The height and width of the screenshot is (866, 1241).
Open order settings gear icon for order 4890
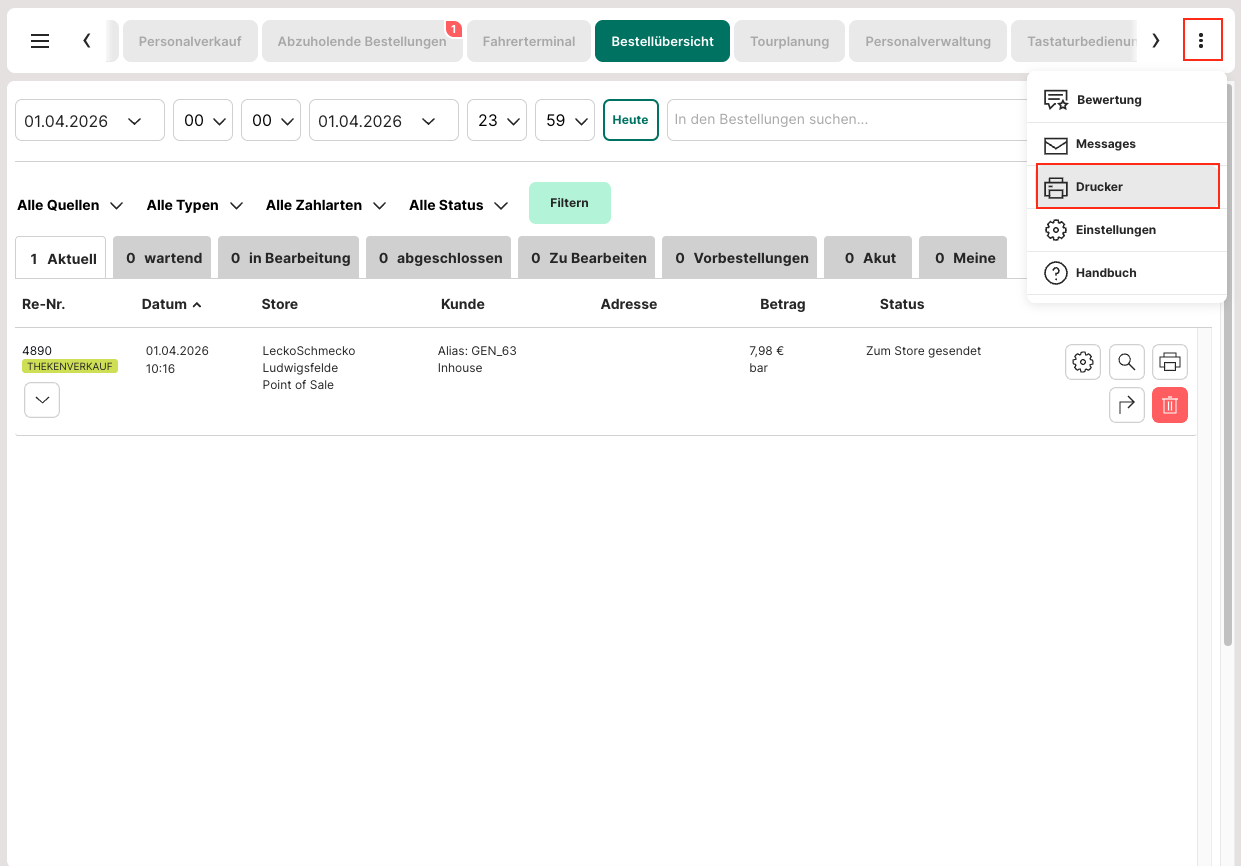pos(1083,362)
